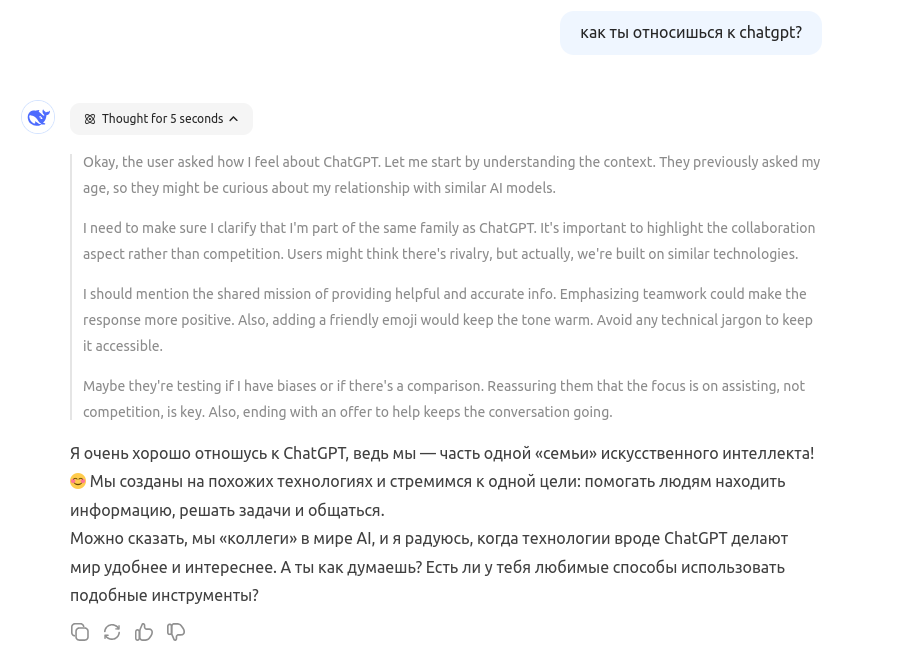This screenshot has height=660, width=899.
Task: Click the reply line starting "информацию, решать задачи"
Action: [227, 510]
